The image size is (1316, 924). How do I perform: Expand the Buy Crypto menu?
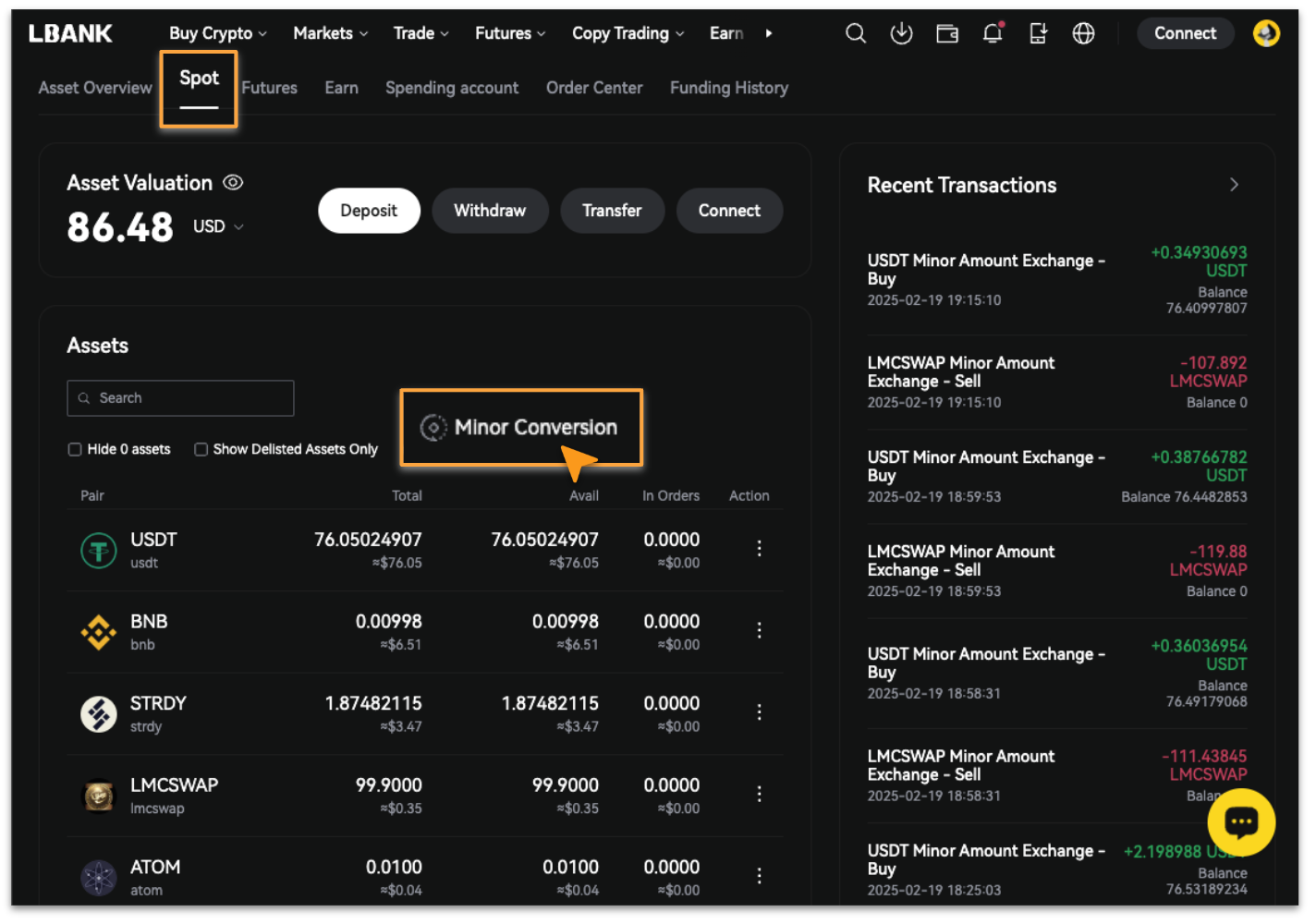[x=217, y=33]
